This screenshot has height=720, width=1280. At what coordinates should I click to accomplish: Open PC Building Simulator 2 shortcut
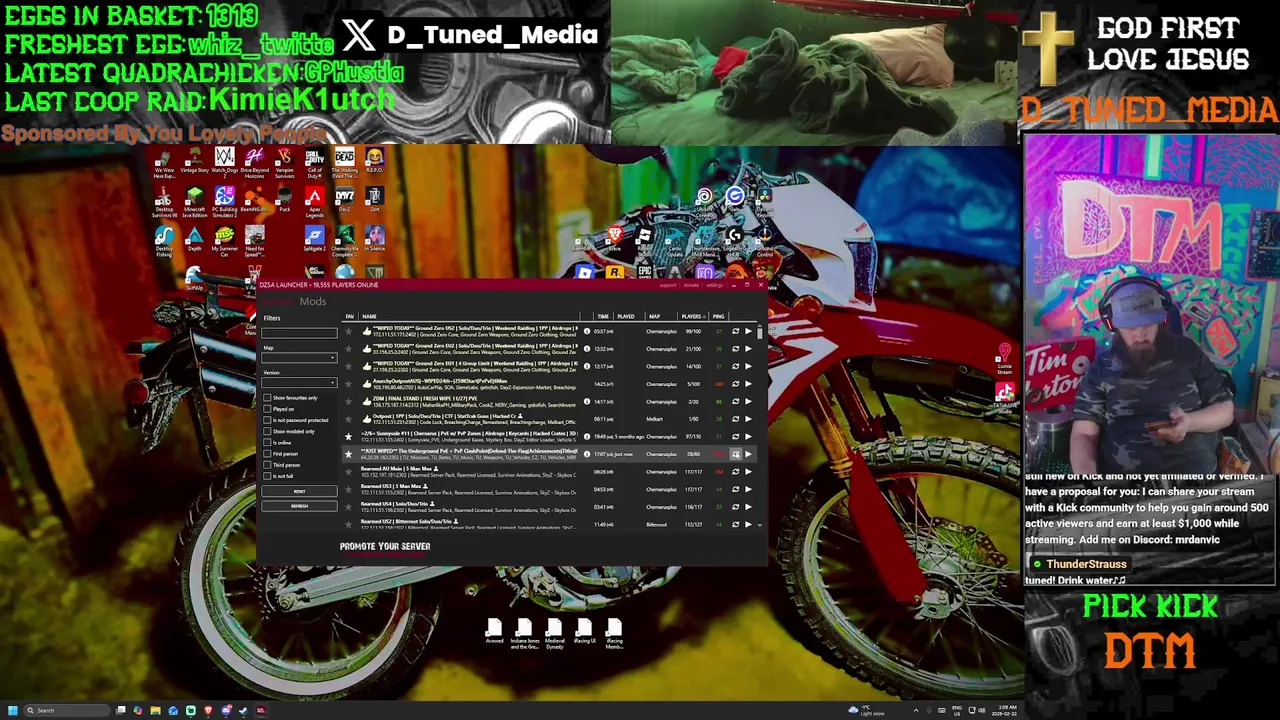pyautogui.click(x=225, y=201)
